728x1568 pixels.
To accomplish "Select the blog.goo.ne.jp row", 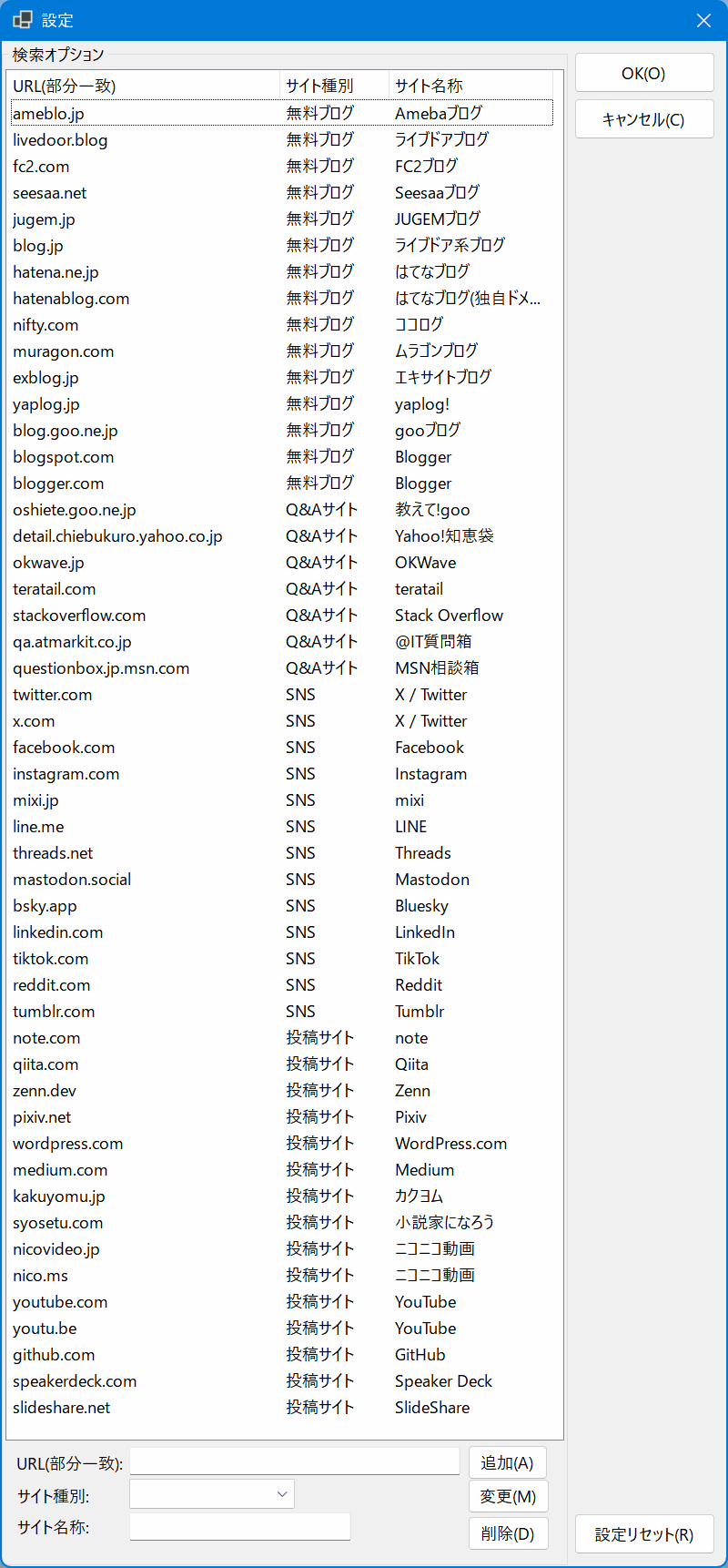I will (x=281, y=430).
